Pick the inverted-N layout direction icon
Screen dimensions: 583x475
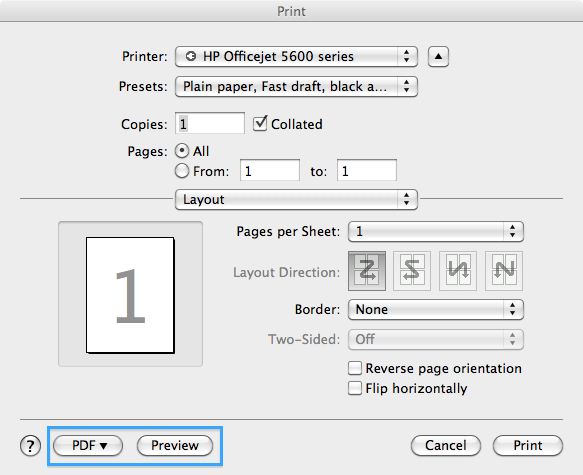pos(458,271)
